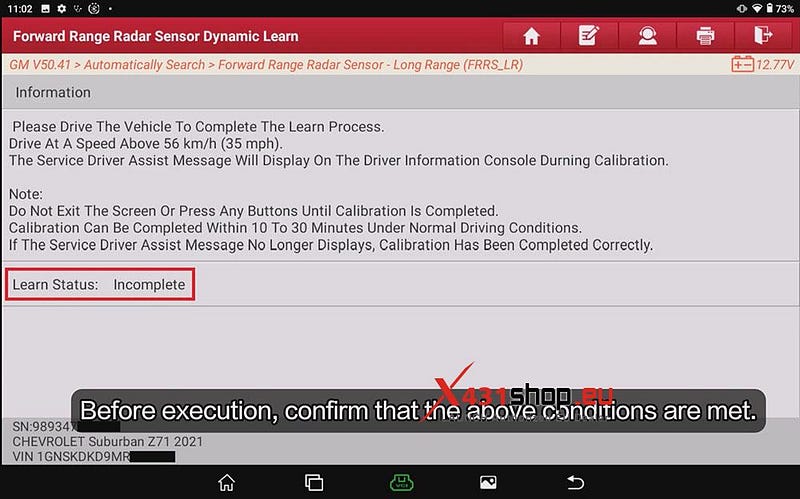Tap 'Please Drive The Vehicle To Complete' line
Screen dimensions: 800x499
click(x=198, y=127)
